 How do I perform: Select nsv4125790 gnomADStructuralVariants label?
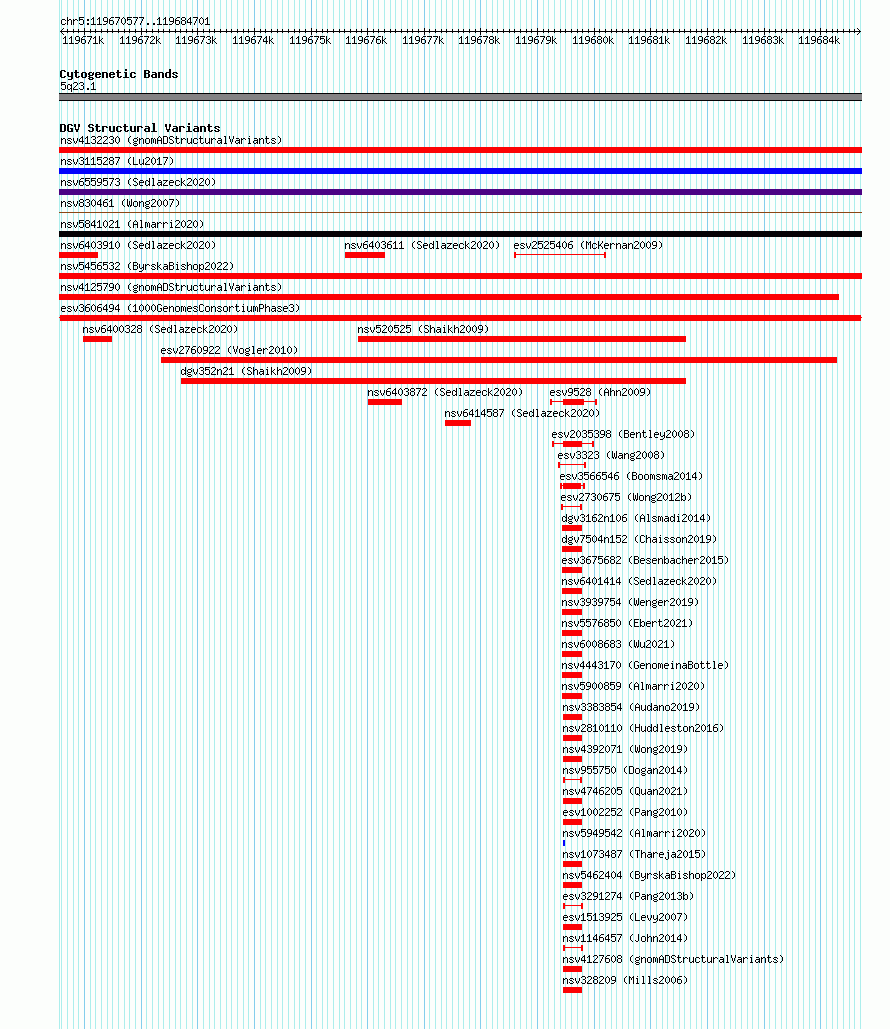171,287
